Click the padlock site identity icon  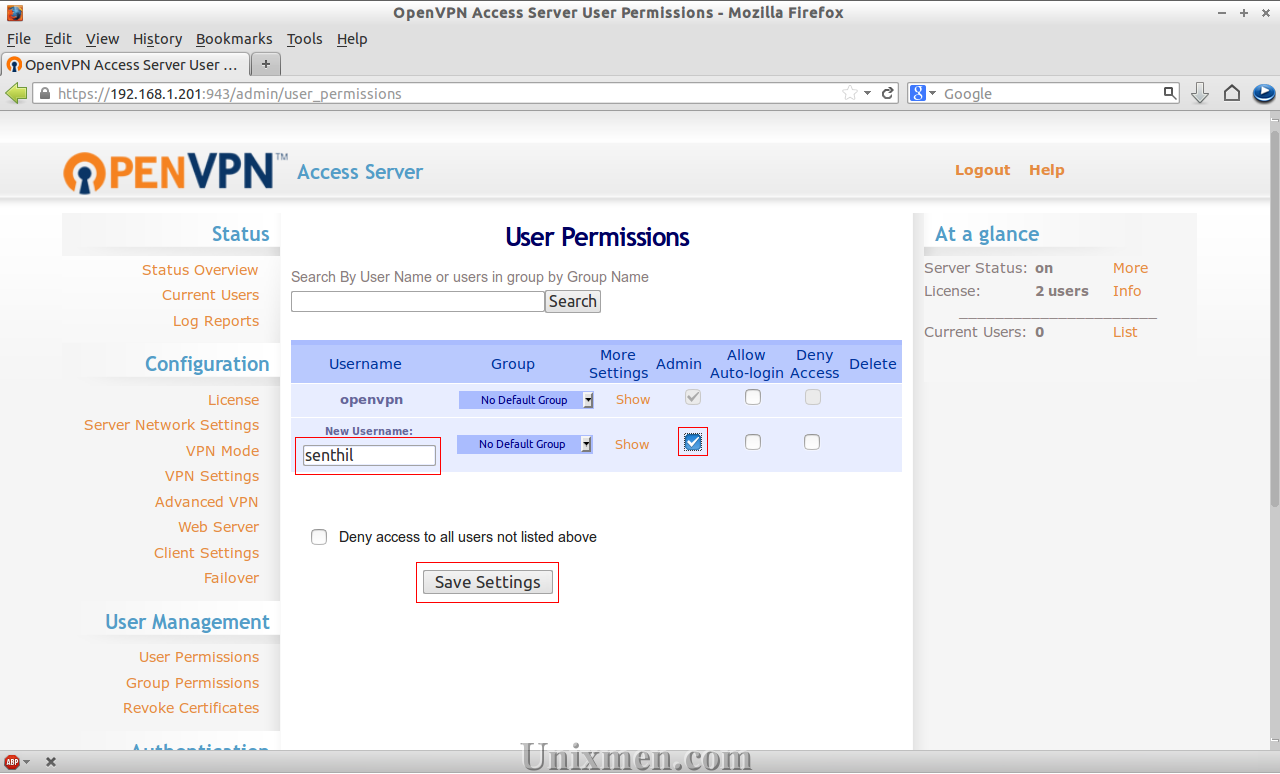44,94
